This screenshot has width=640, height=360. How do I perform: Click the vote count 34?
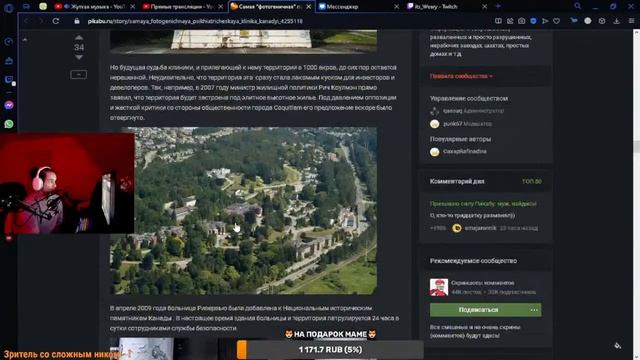(x=79, y=47)
